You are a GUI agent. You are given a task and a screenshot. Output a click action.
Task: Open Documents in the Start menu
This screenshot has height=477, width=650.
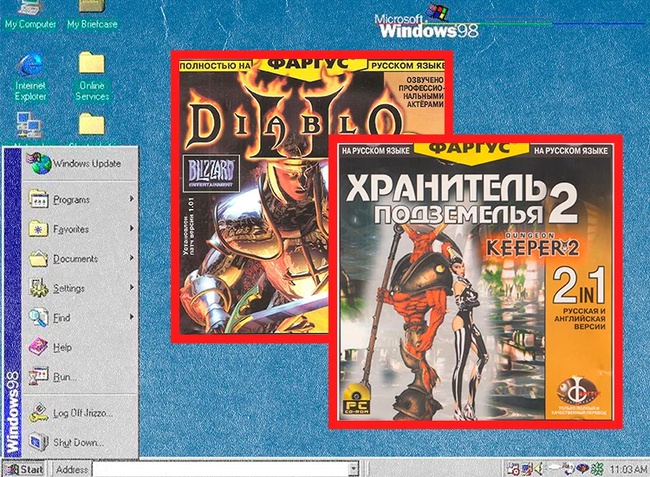point(80,259)
